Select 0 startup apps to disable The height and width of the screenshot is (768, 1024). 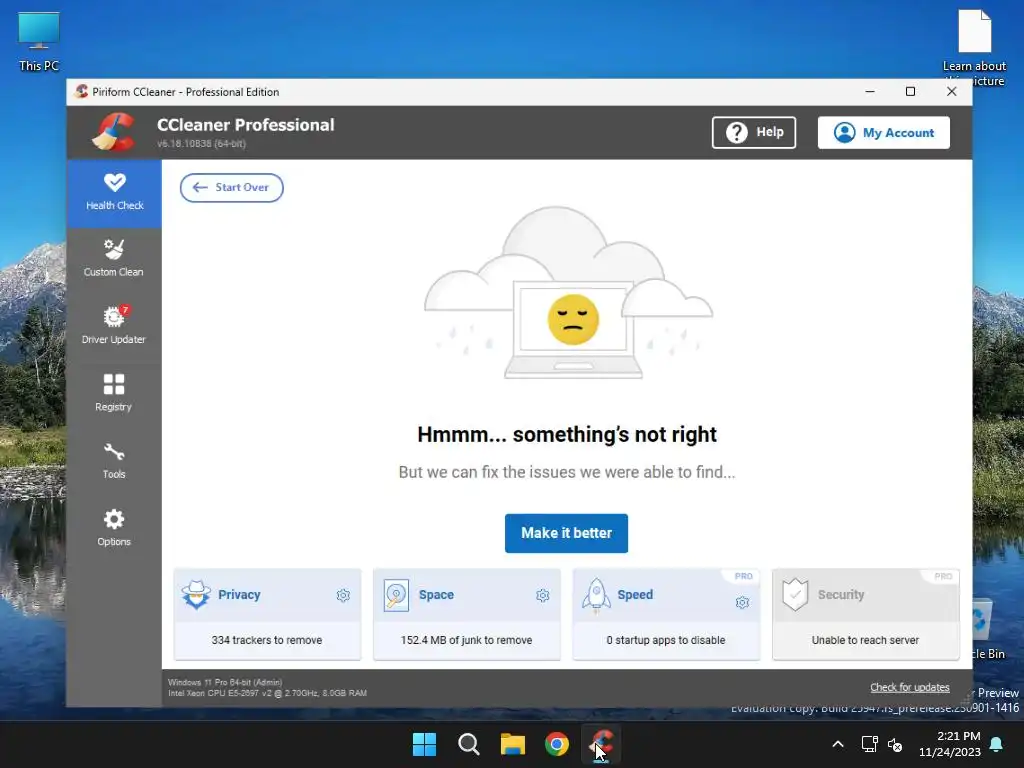click(665, 640)
